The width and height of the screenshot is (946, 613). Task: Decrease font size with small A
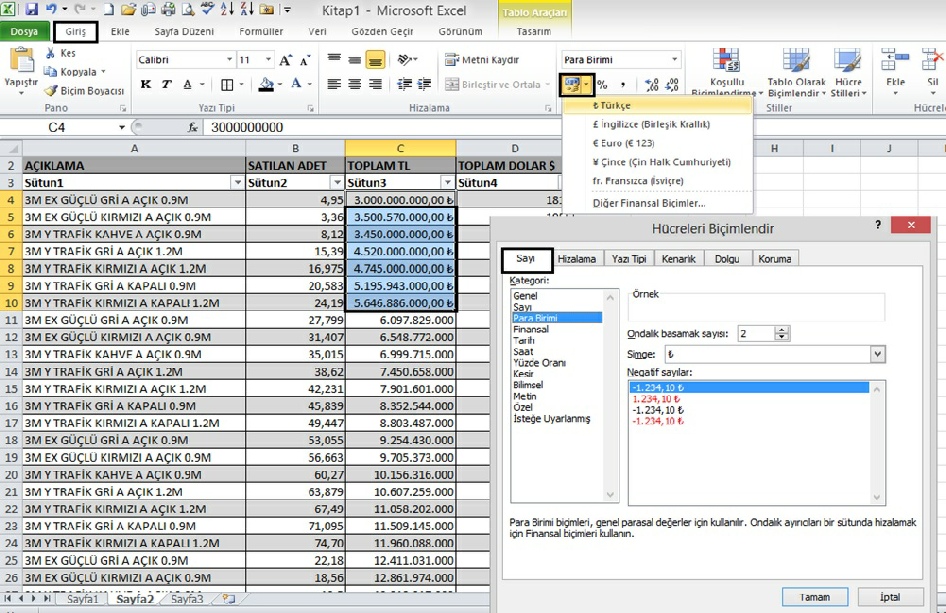[305, 60]
